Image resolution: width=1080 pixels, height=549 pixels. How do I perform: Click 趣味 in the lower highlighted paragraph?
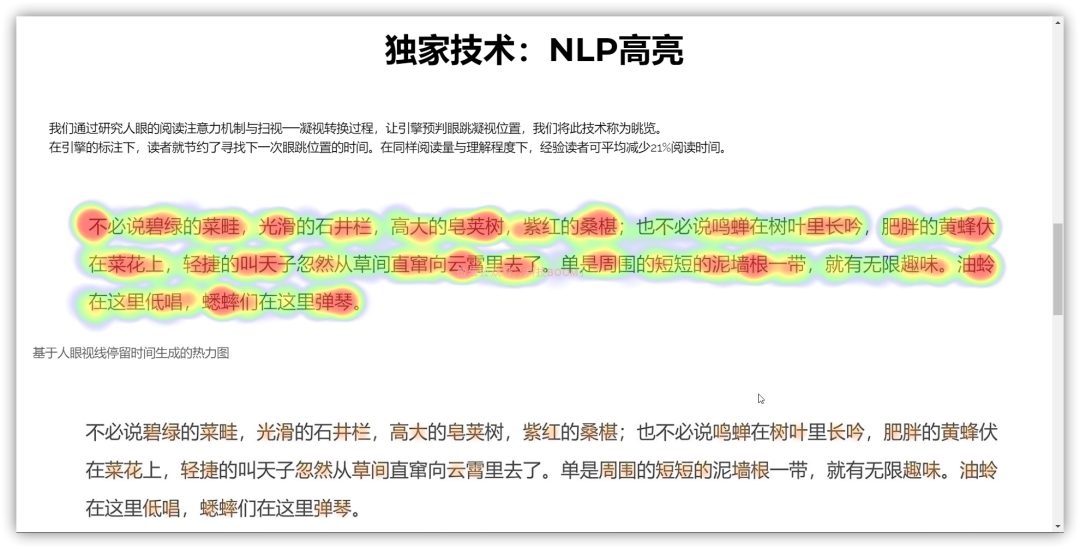click(x=922, y=470)
